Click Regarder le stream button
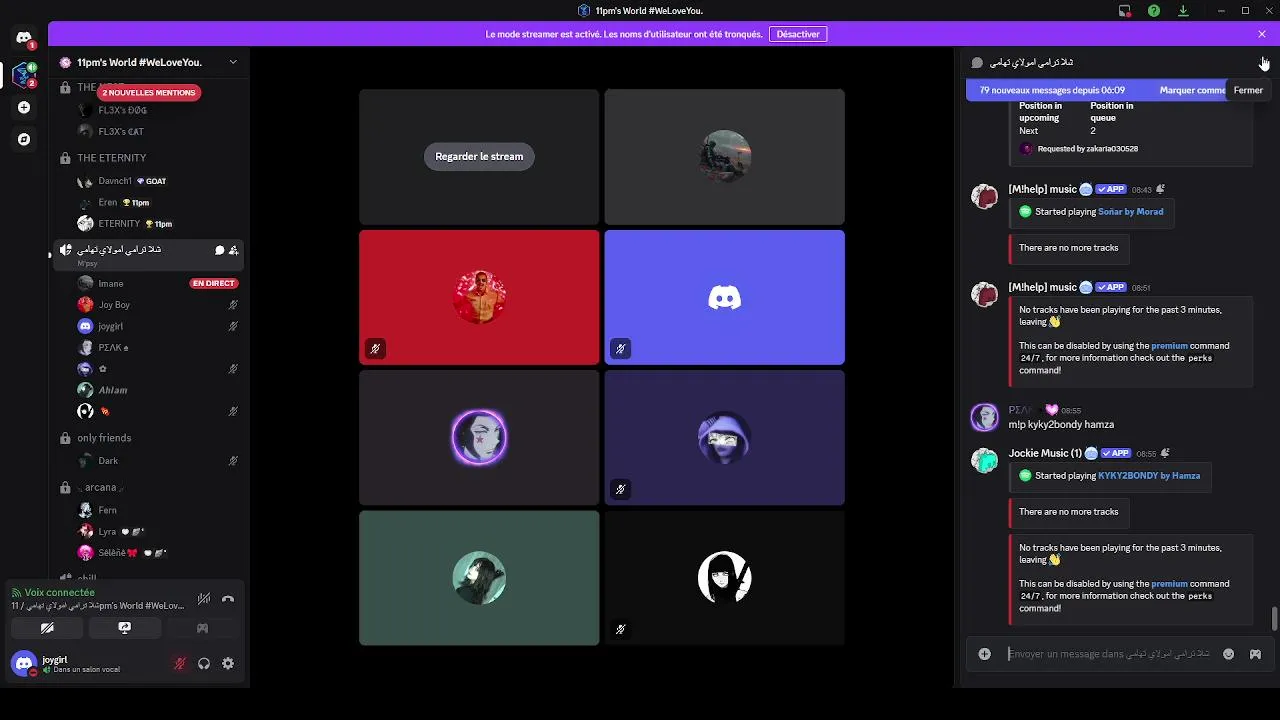Screen dimensions: 1280x720 pyautogui.click(x=479, y=156)
